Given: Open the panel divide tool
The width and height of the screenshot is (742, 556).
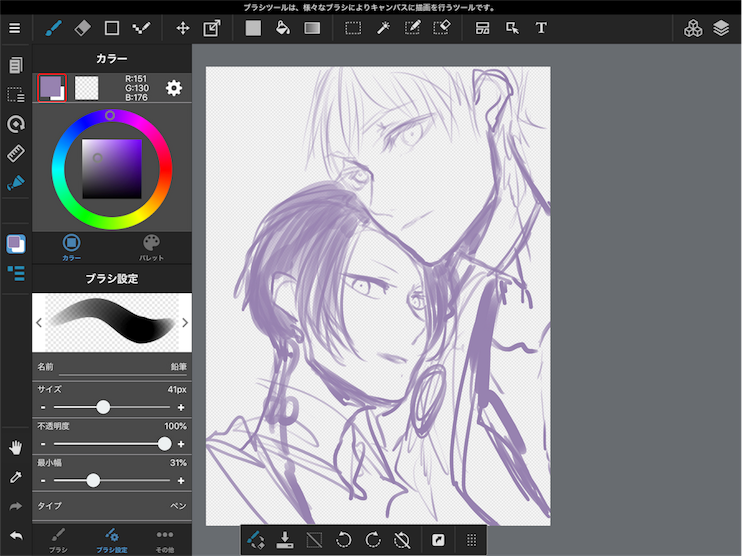Looking at the screenshot, I should click(x=482, y=28).
